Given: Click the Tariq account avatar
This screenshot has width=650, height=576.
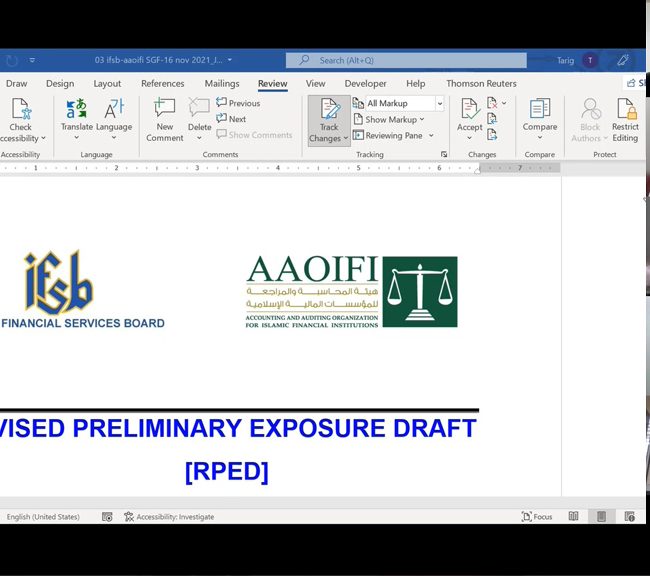Looking at the screenshot, I should click(x=590, y=61).
